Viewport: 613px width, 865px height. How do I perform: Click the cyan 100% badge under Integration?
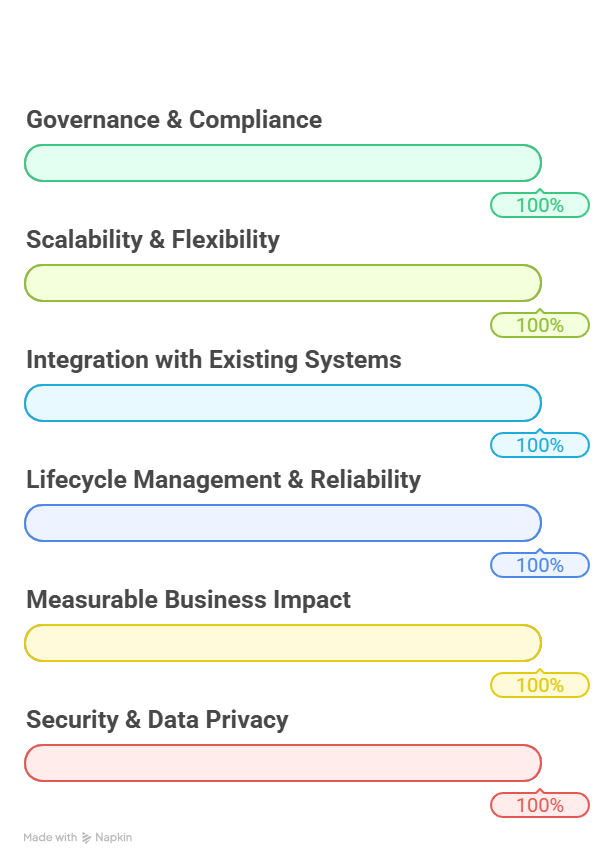(540, 445)
